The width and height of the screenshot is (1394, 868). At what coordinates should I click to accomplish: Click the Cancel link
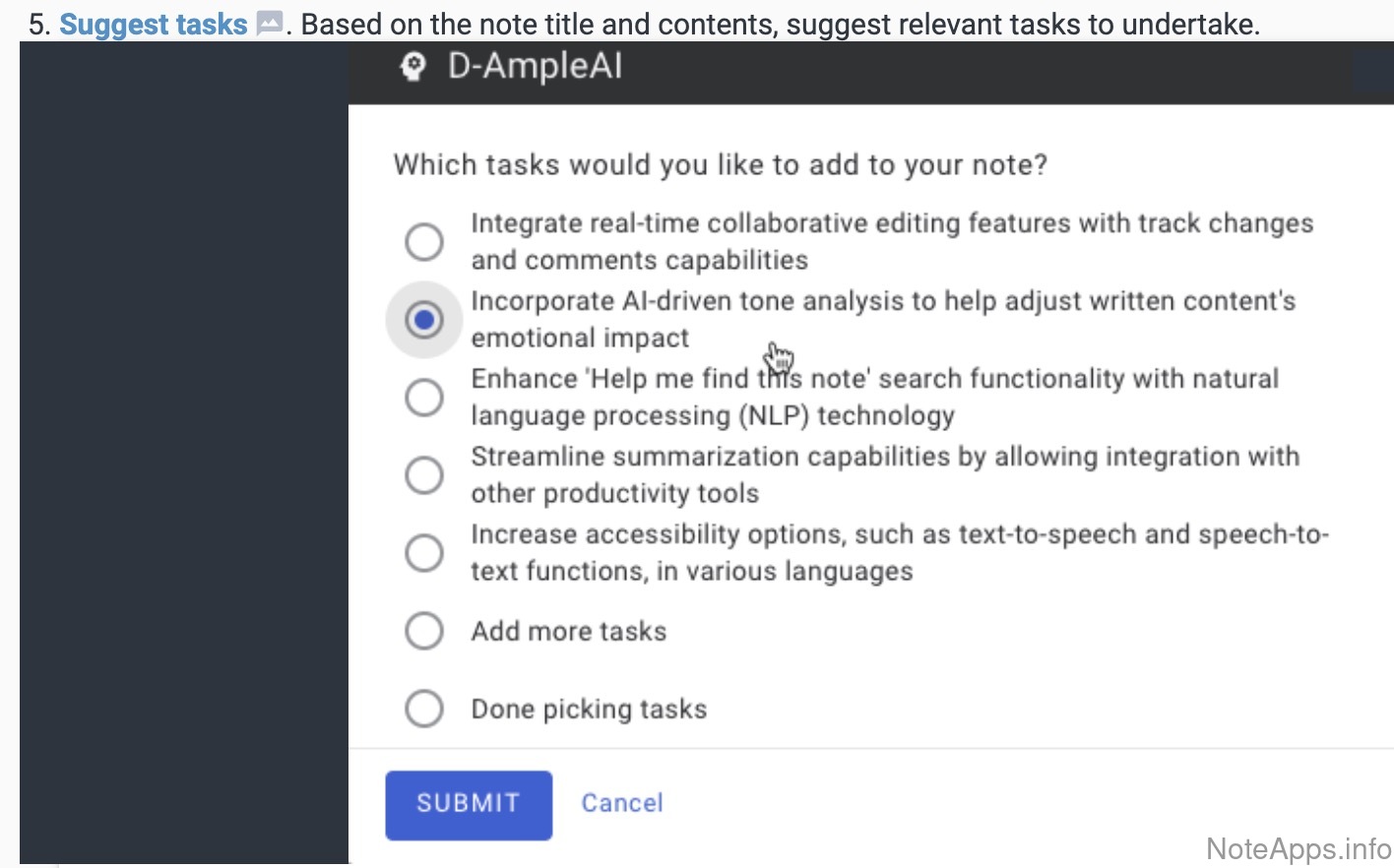pos(622,803)
